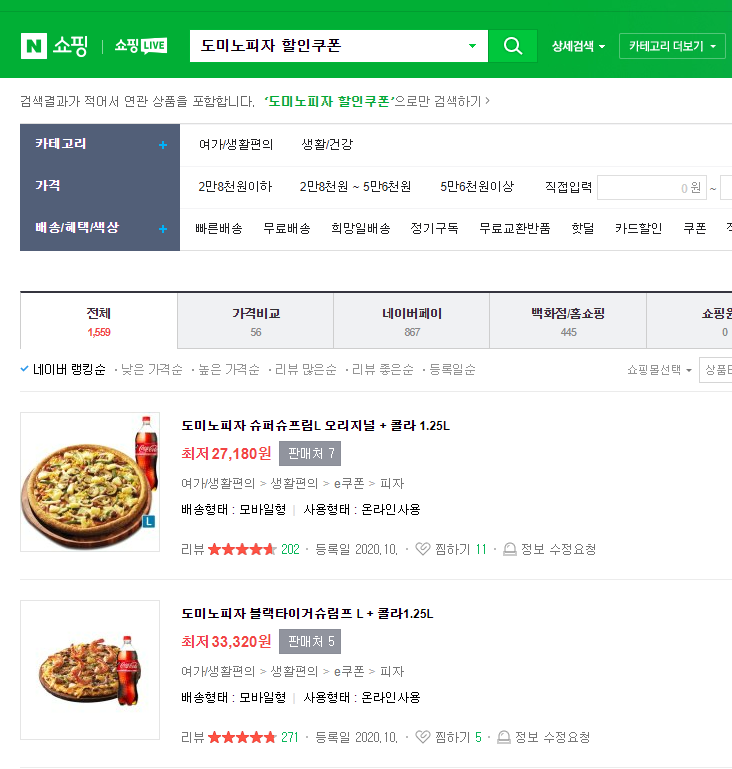Open the 271 reviews count
Image resolution: width=732 pixels, height=769 pixels.
(290, 737)
